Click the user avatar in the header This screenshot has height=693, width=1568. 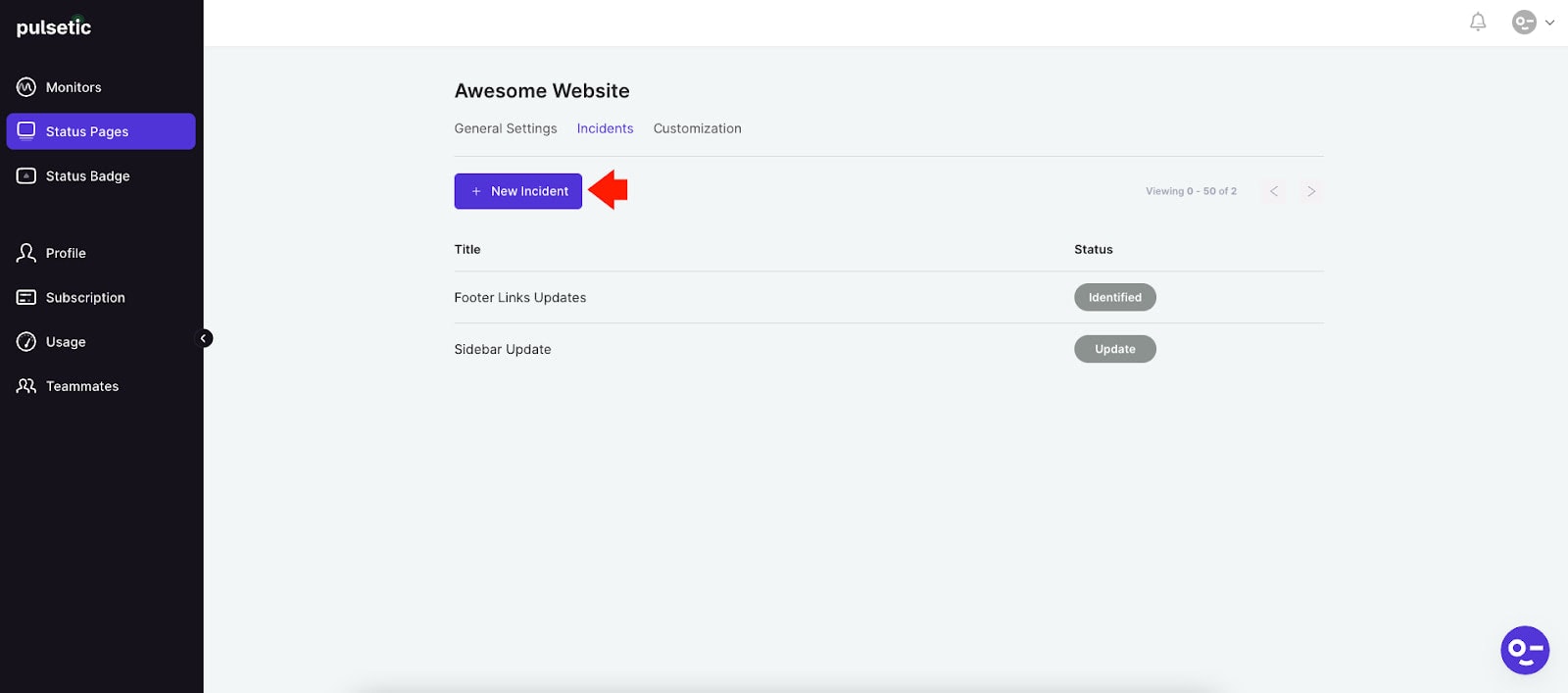(1524, 22)
